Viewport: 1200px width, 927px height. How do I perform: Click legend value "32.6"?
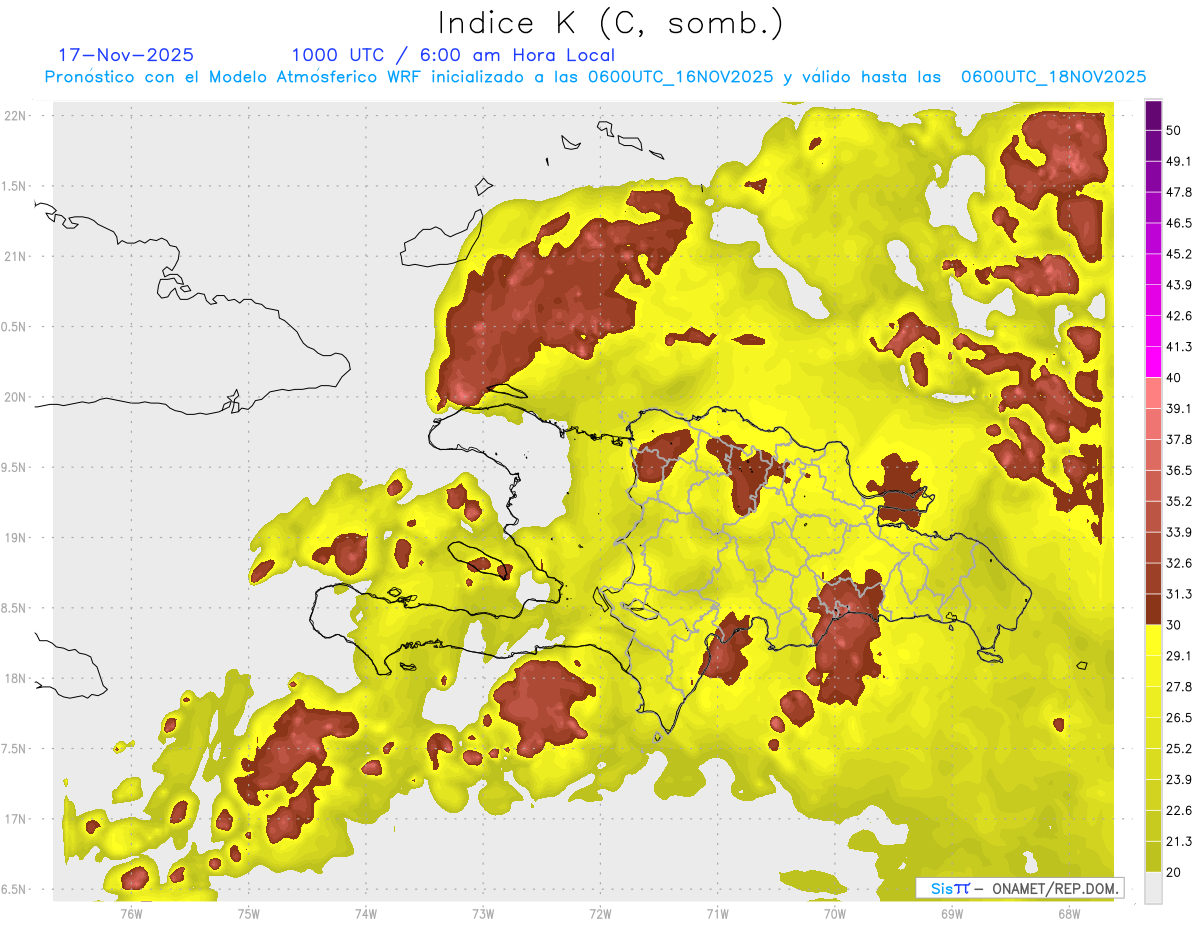[1179, 563]
